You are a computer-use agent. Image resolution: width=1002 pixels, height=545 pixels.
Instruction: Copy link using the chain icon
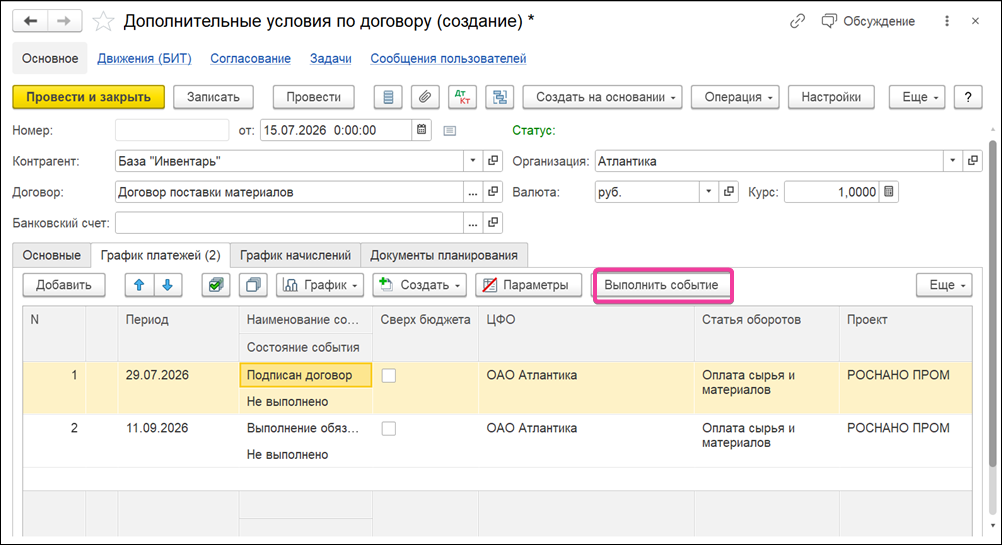pyautogui.click(x=797, y=21)
